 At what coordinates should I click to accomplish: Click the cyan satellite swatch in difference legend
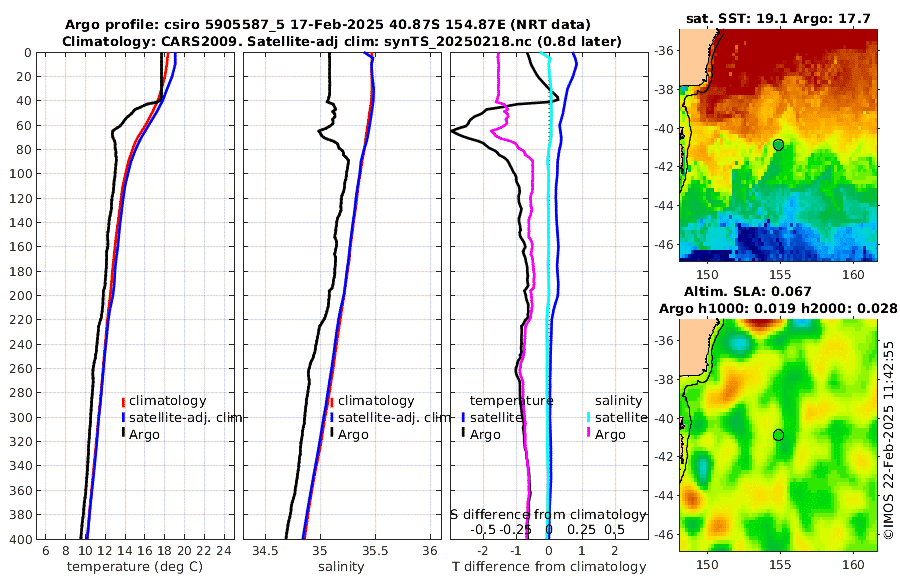[588, 418]
